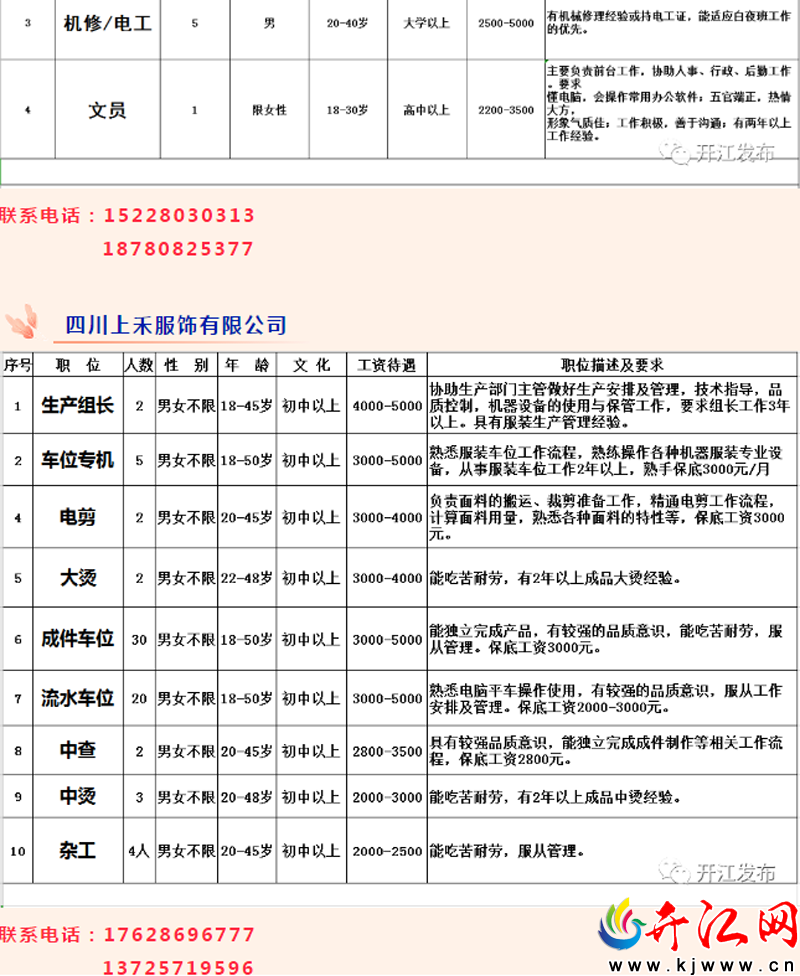This screenshot has width=800, height=976.
Task: Click the 文员 job title cell
Action: pos(107,110)
